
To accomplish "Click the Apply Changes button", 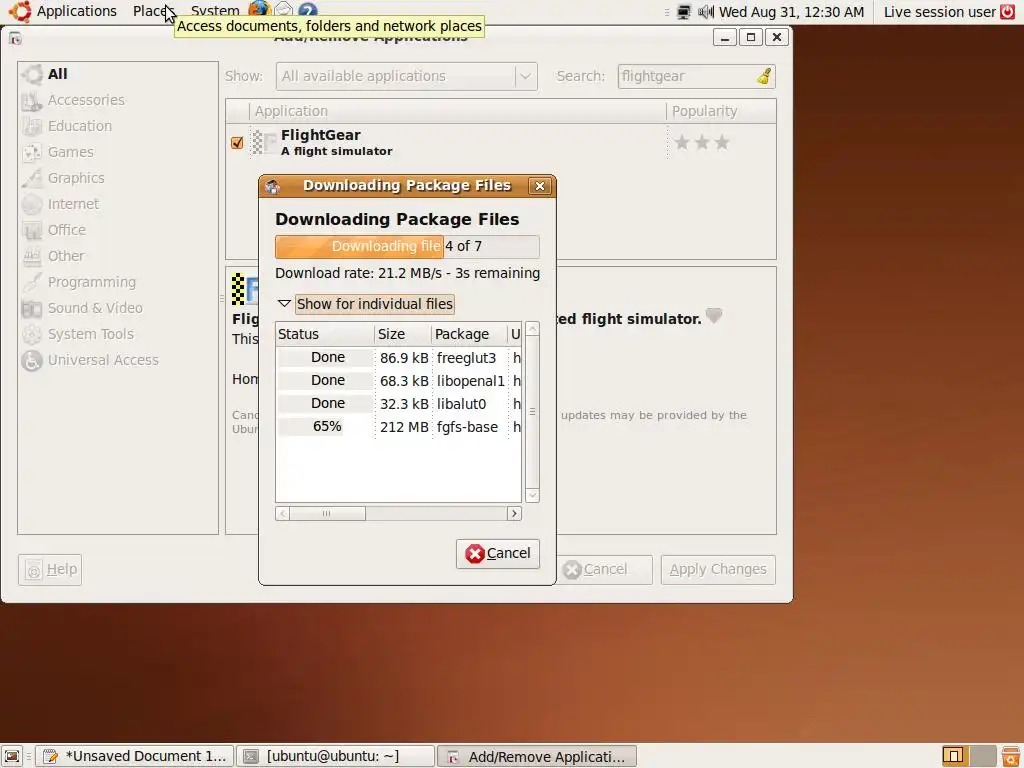I will 718,569.
